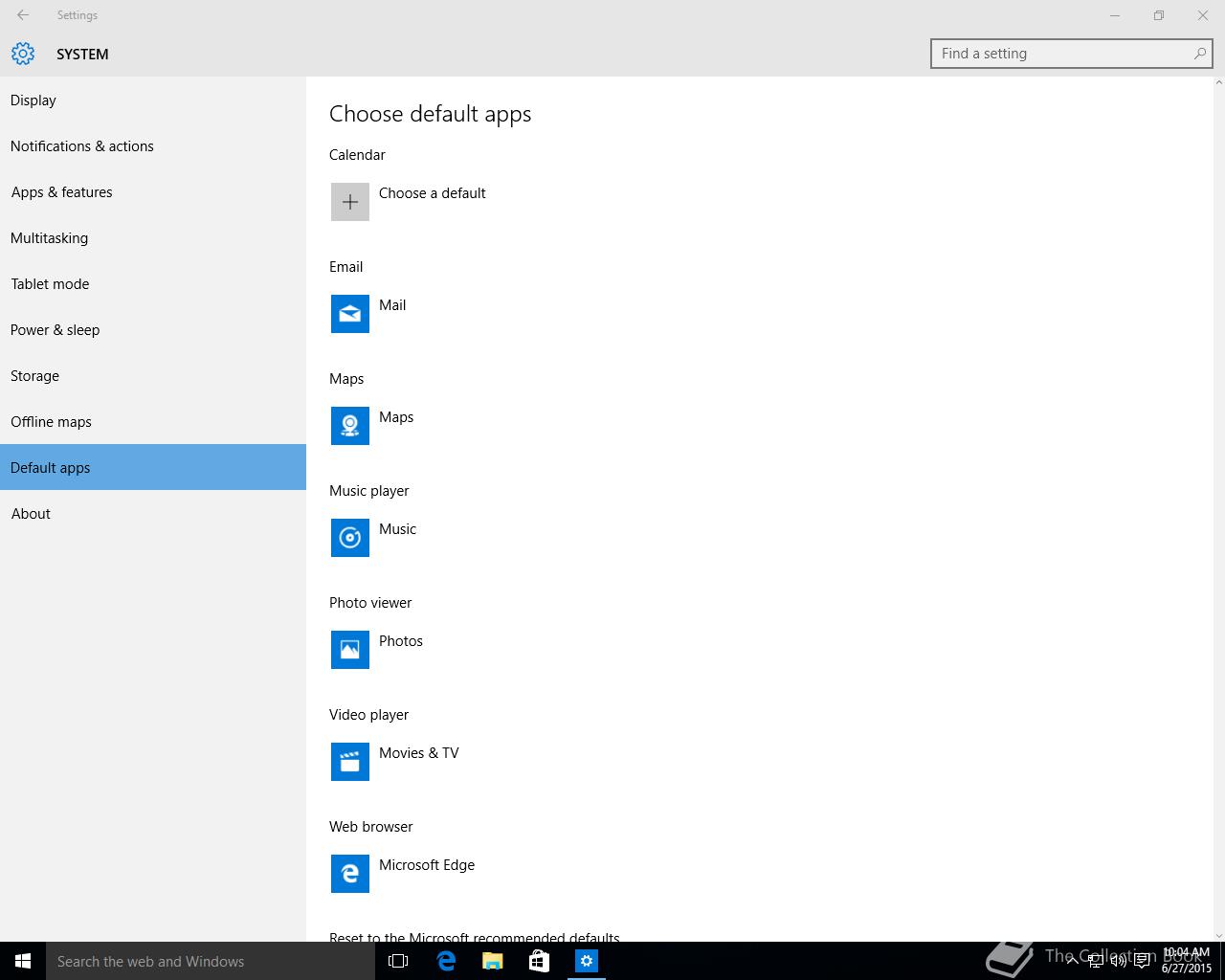Click the scroll down arrow of page scrollbar
1225x980 pixels.
pos(1218,935)
